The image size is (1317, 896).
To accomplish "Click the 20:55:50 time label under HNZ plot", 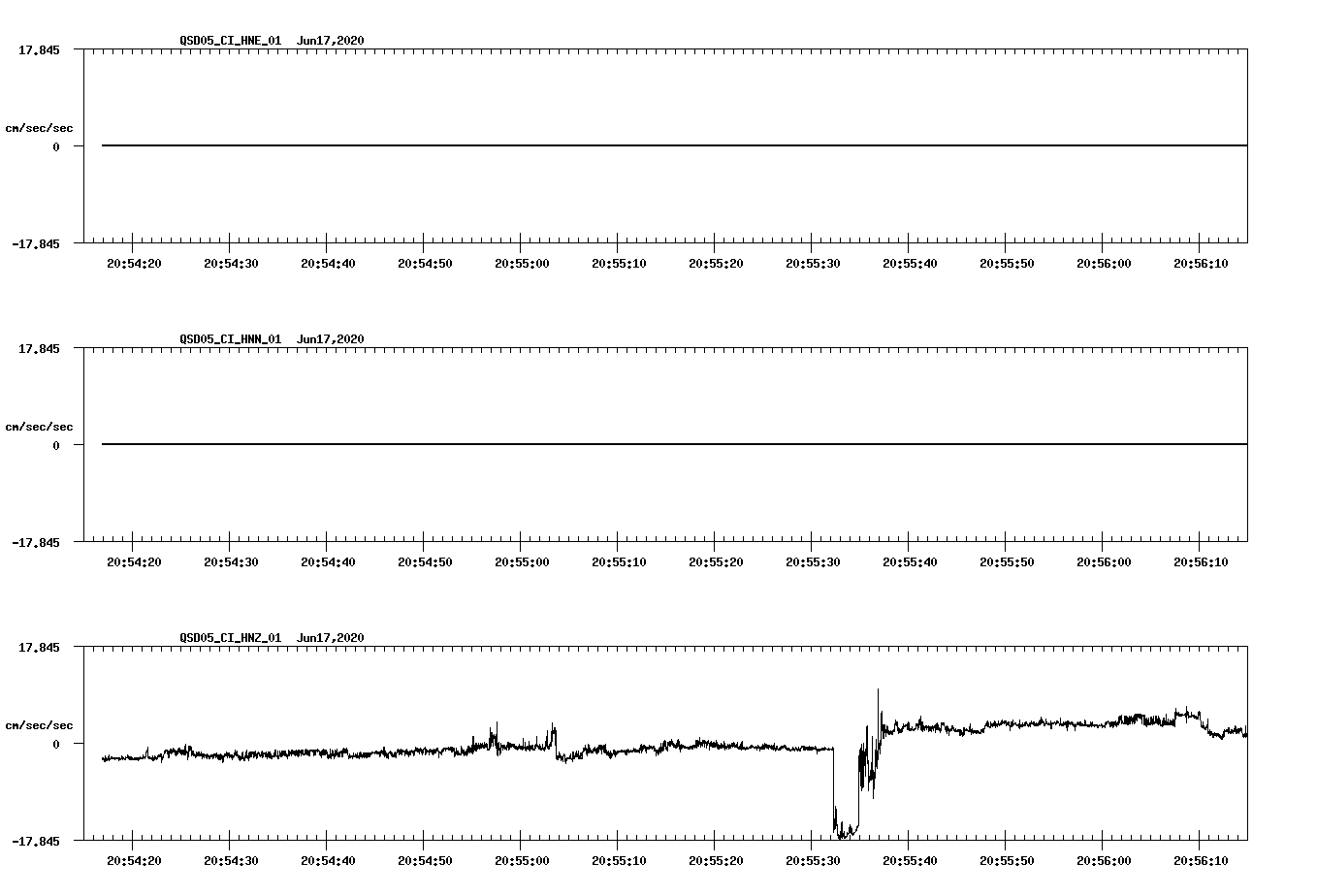I will [1007, 860].
